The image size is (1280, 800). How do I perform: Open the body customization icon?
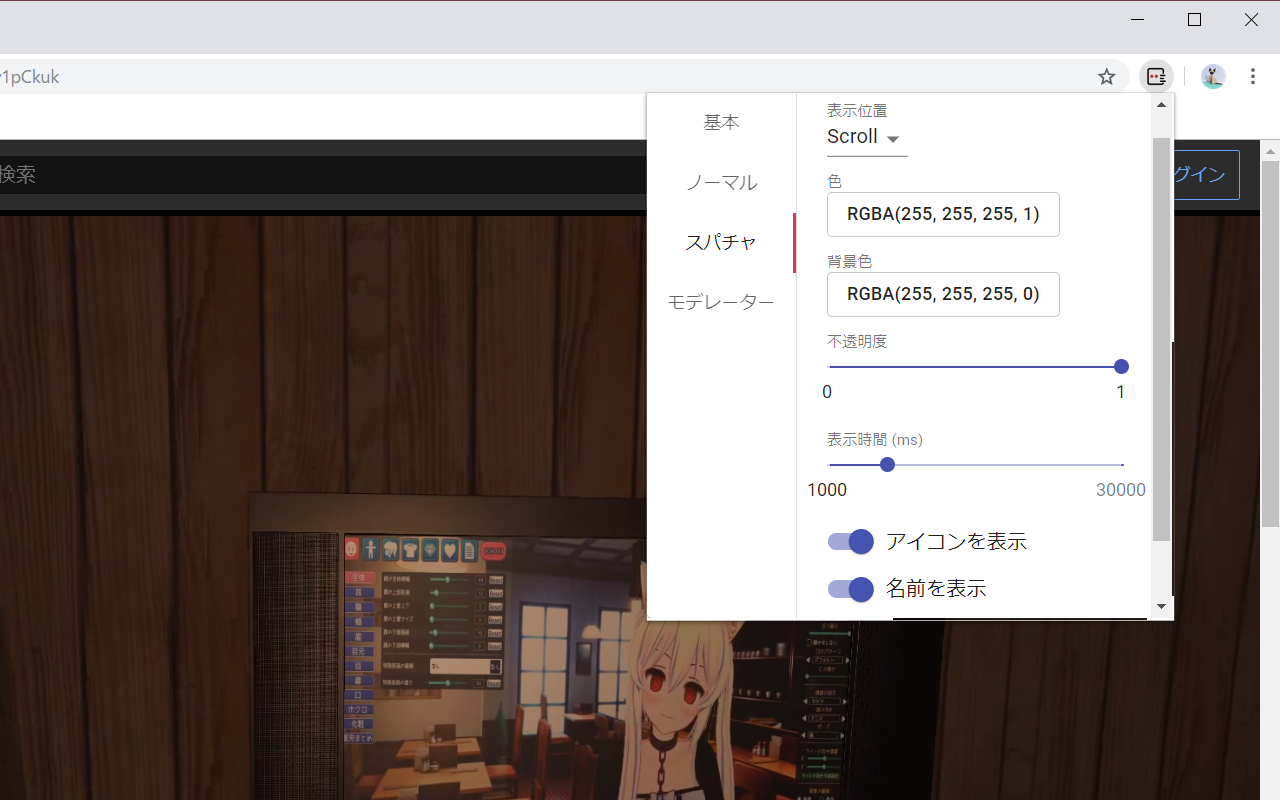point(371,549)
